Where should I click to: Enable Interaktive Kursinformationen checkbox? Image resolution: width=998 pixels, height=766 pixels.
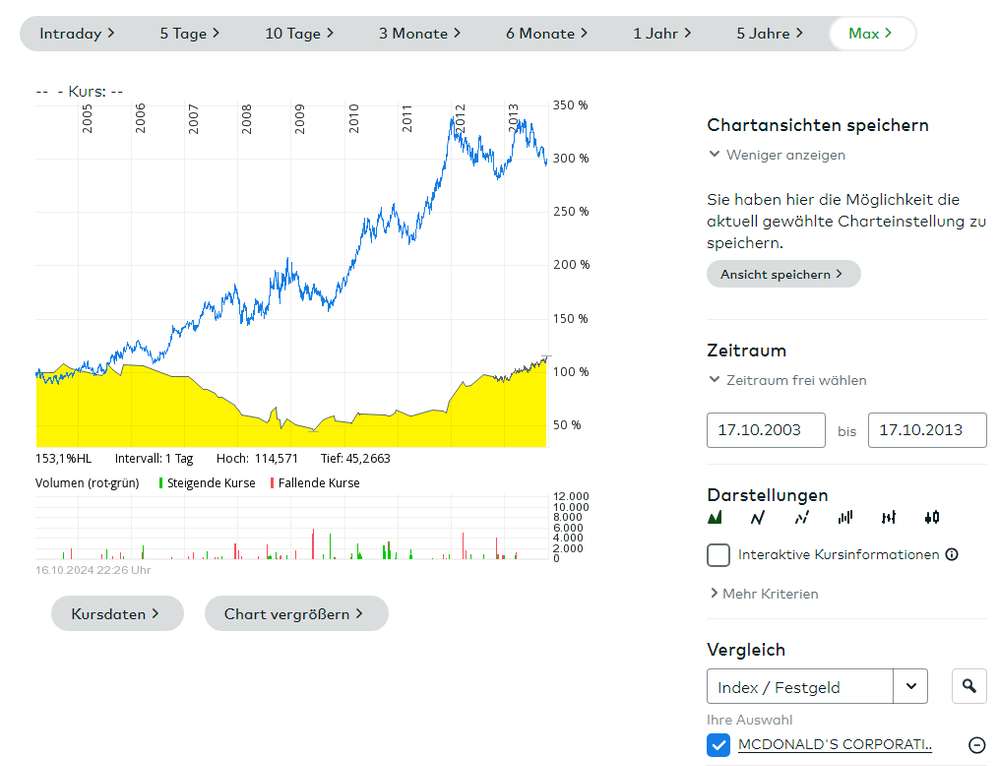(x=718, y=555)
